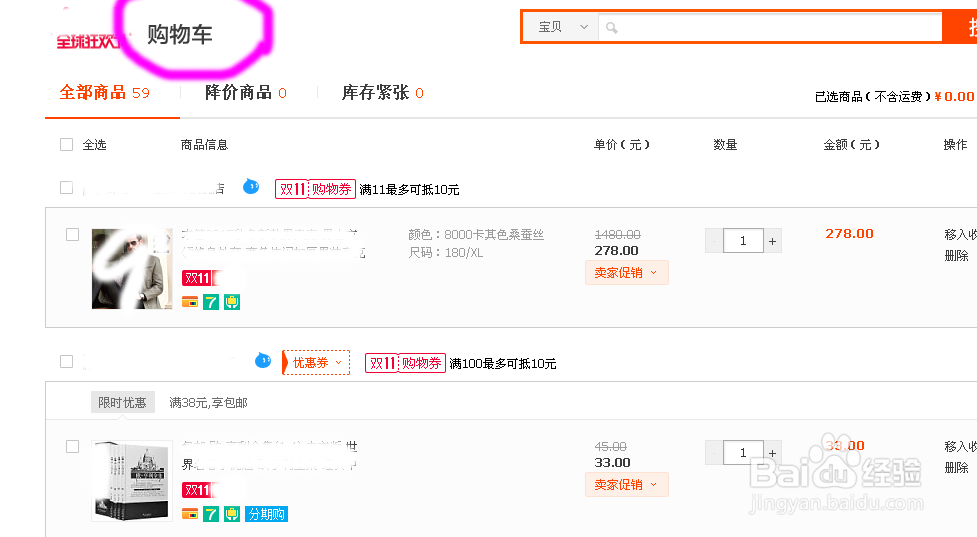Click the orange search button

tap(960, 27)
